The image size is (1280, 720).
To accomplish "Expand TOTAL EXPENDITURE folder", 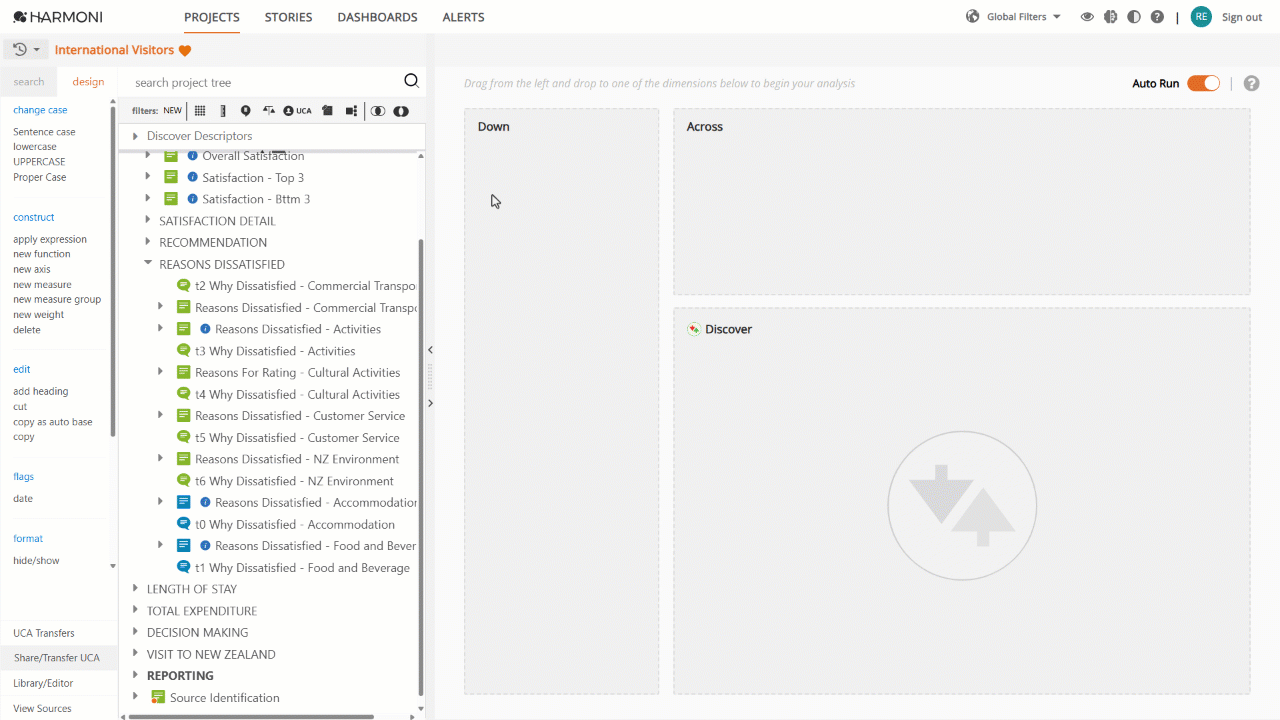I will [135, 611].
